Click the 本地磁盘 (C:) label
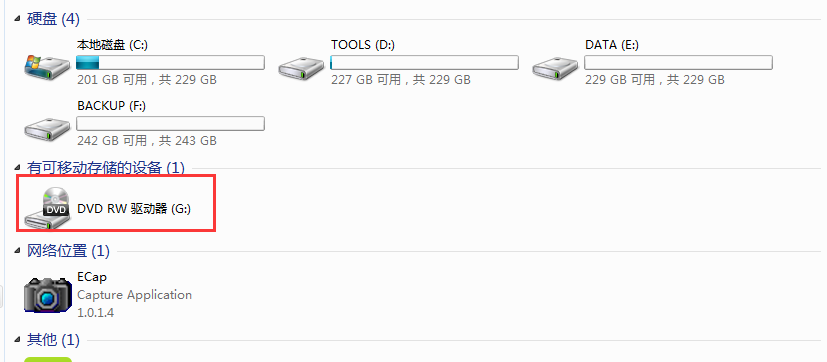The image size is (827, 362). point(112,45)
